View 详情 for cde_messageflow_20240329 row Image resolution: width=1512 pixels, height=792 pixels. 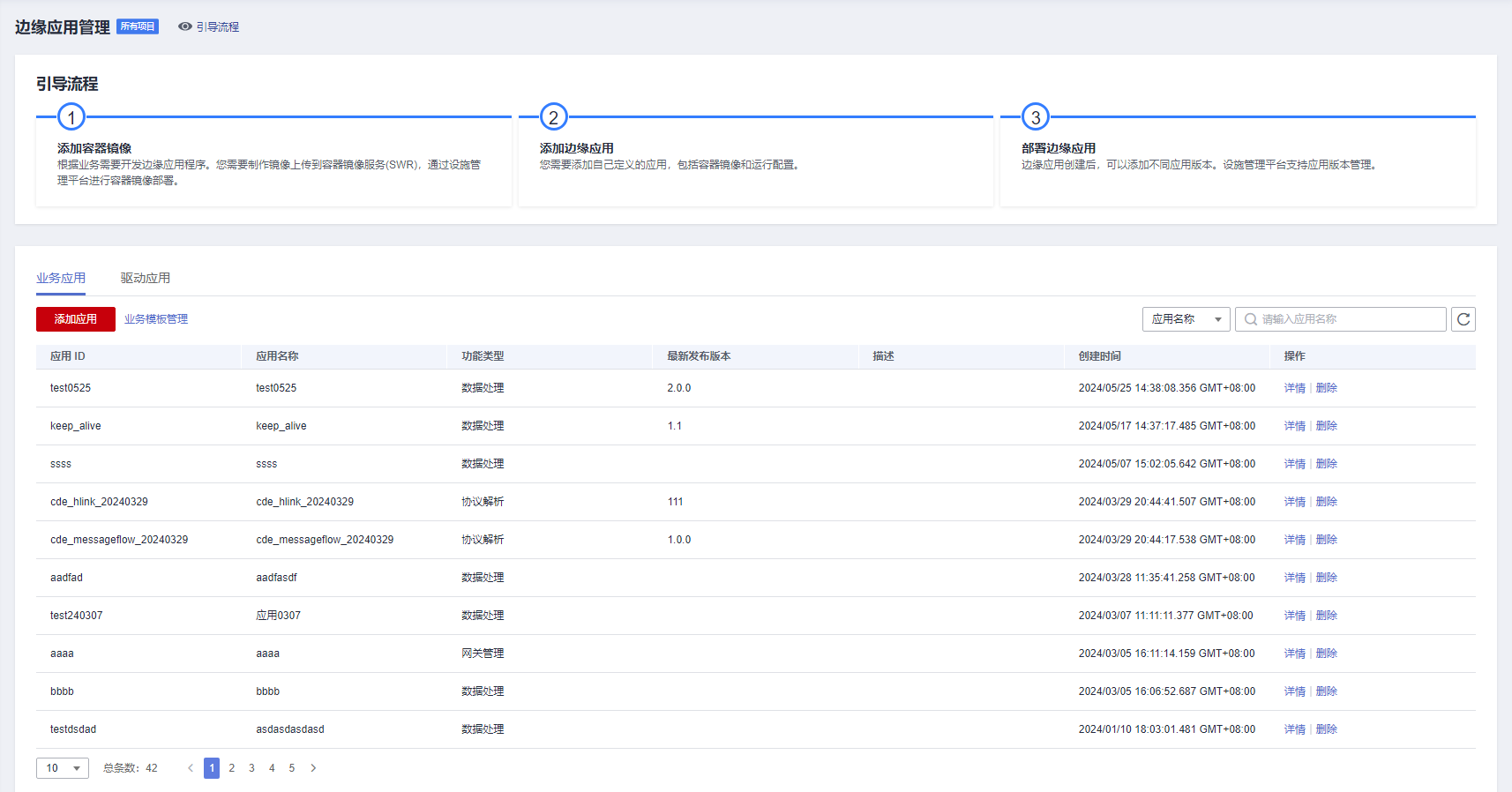tap(1294, 540)
